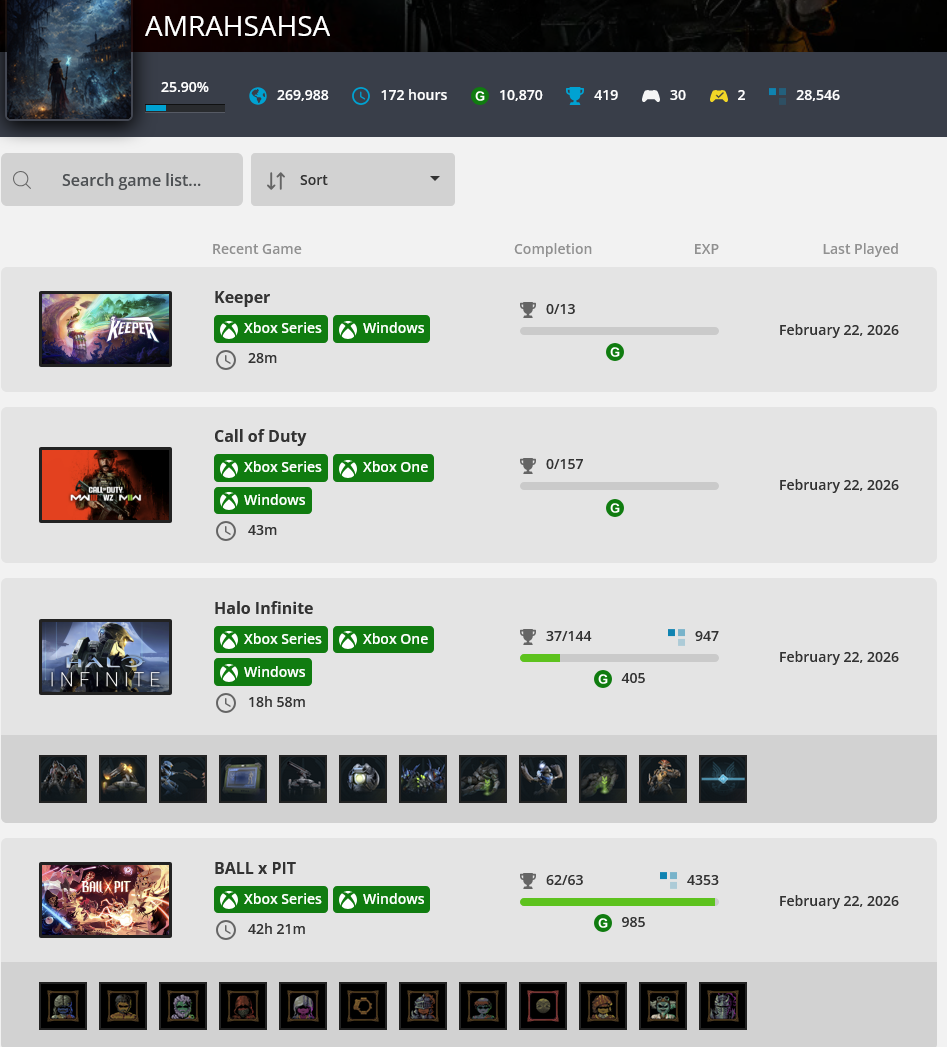Open the Sort dropdown
Screen dimensions: 947x1047
pos(353,180)
